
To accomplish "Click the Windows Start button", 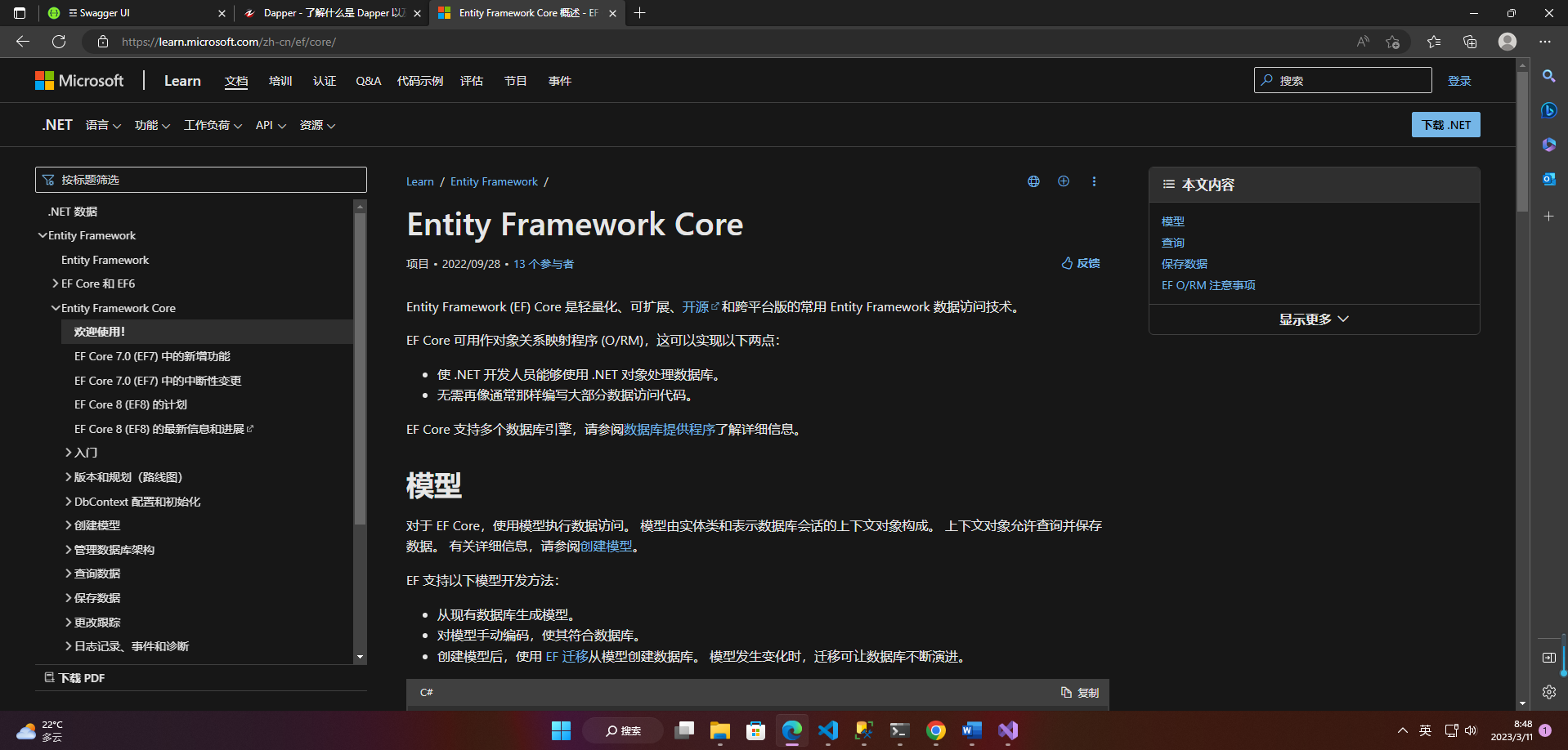I will 561,730.
